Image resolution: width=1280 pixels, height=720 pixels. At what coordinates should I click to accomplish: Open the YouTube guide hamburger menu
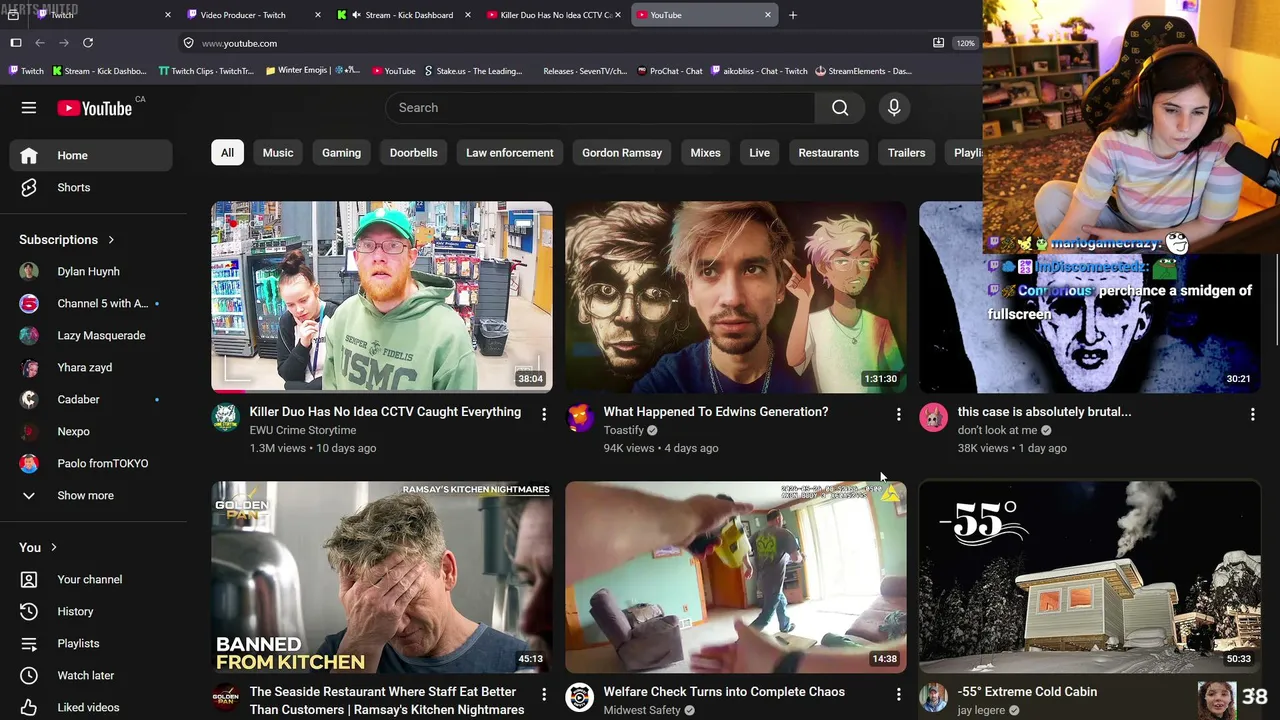pos(29,108)
